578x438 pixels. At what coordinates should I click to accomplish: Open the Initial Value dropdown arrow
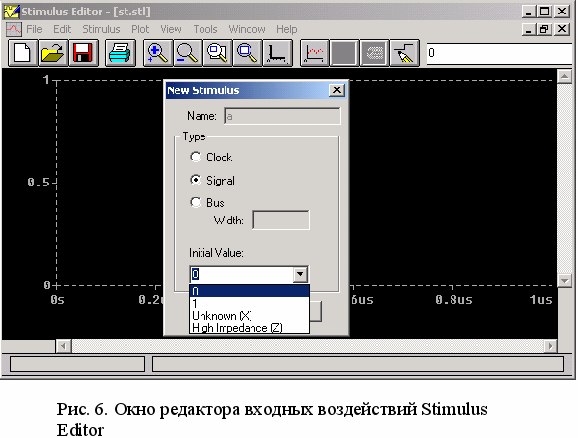(300, 274)
